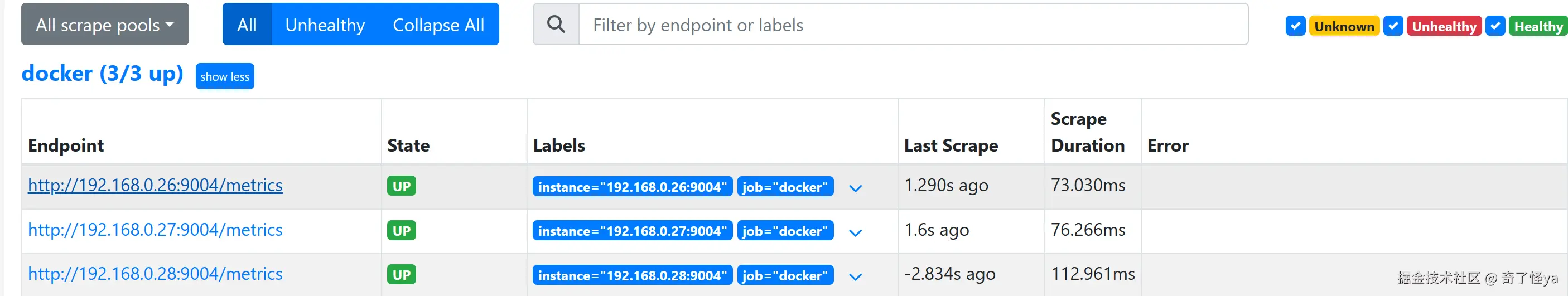Toggle the Healthy status checkbox
The height and width of the screenshot is (296, 1568).
point(1495,26)
